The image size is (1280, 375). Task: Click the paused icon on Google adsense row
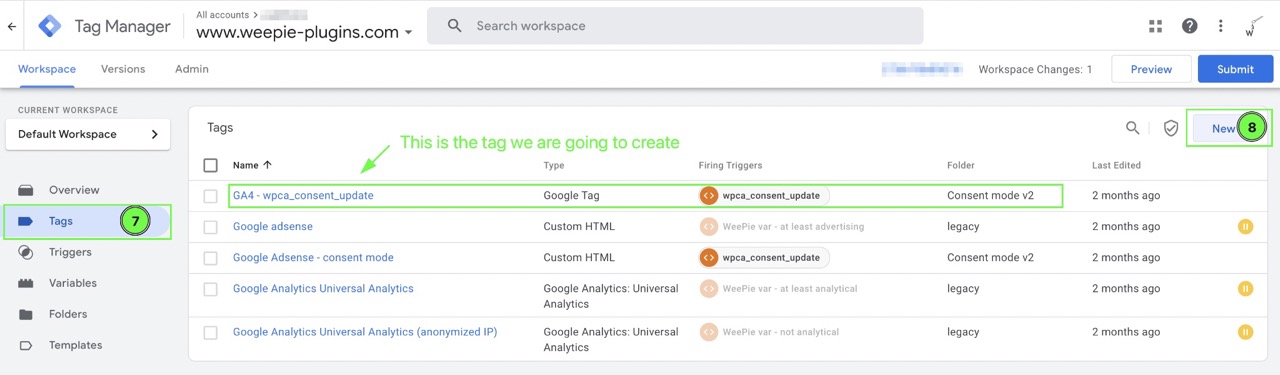pos(1245,227)
